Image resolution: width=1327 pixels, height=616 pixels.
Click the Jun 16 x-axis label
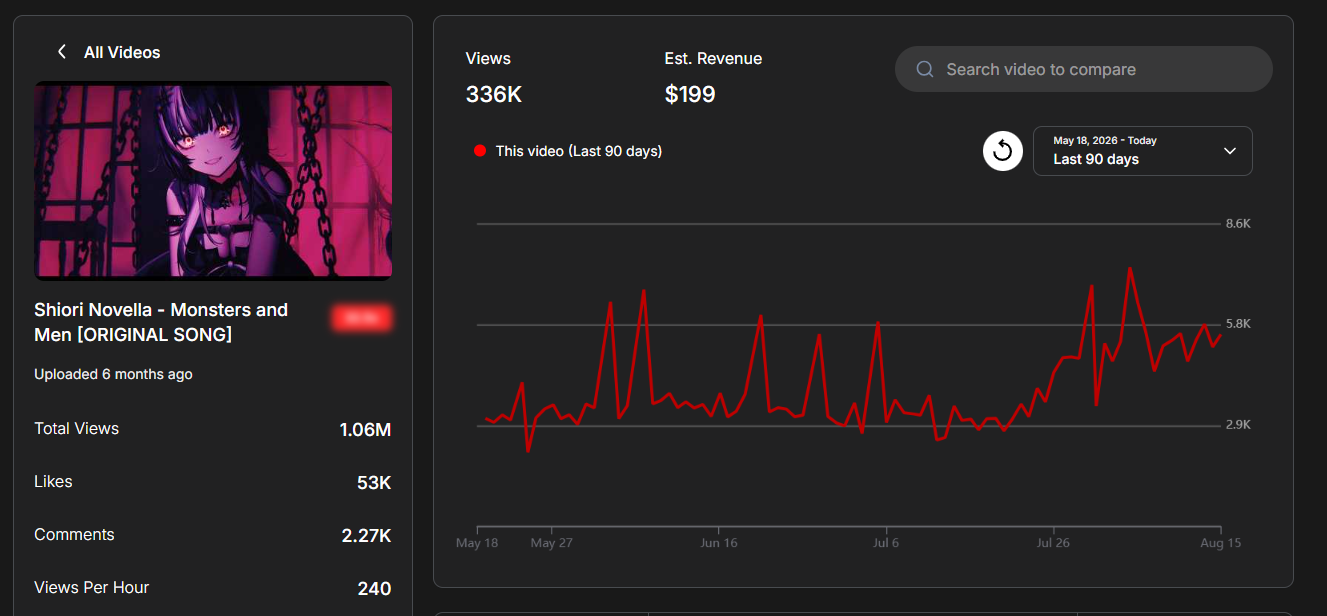click(x=719, y=543)
